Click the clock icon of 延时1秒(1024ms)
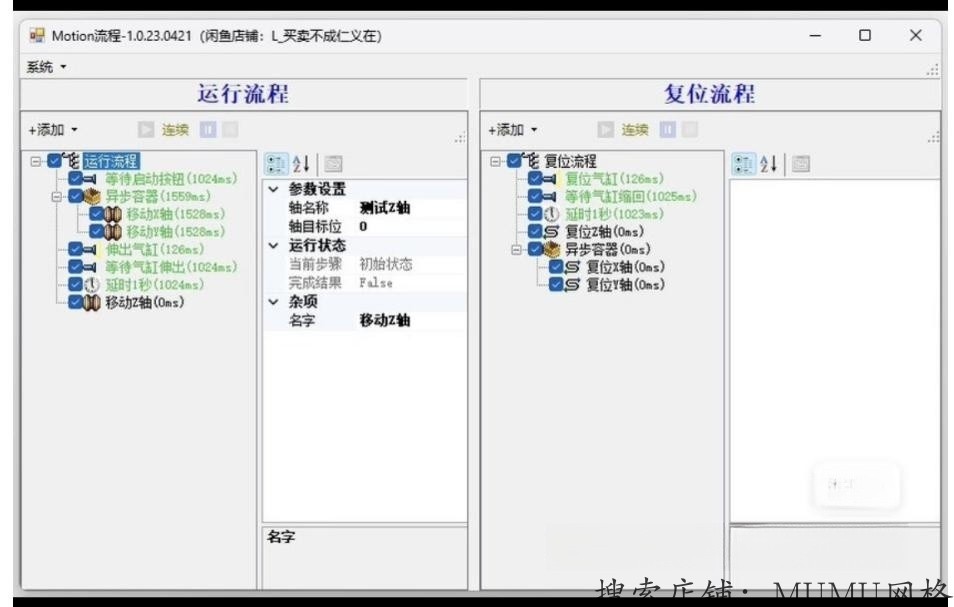The height and width of the screenshot is (607, 954). [x=92, y=285]
